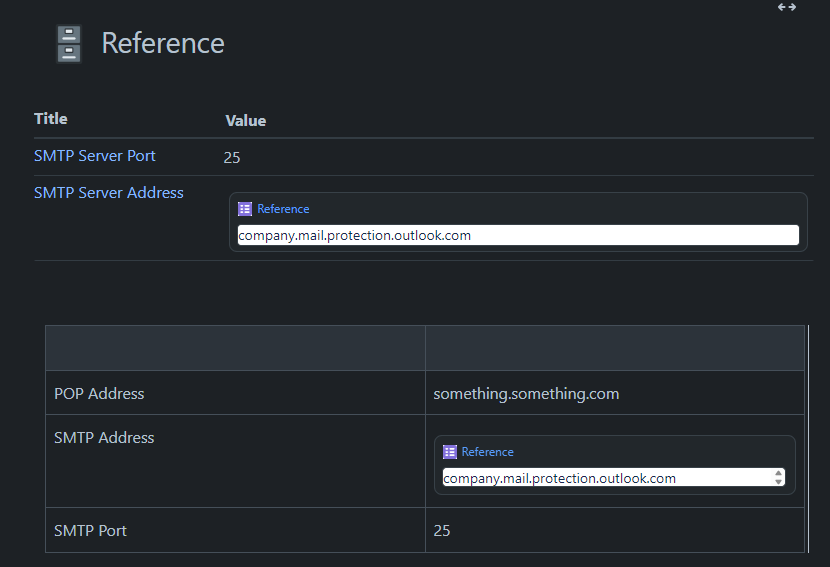Click the empty left header cell of lower table
This screenshot has height=567, width=830.
point(235,348)
